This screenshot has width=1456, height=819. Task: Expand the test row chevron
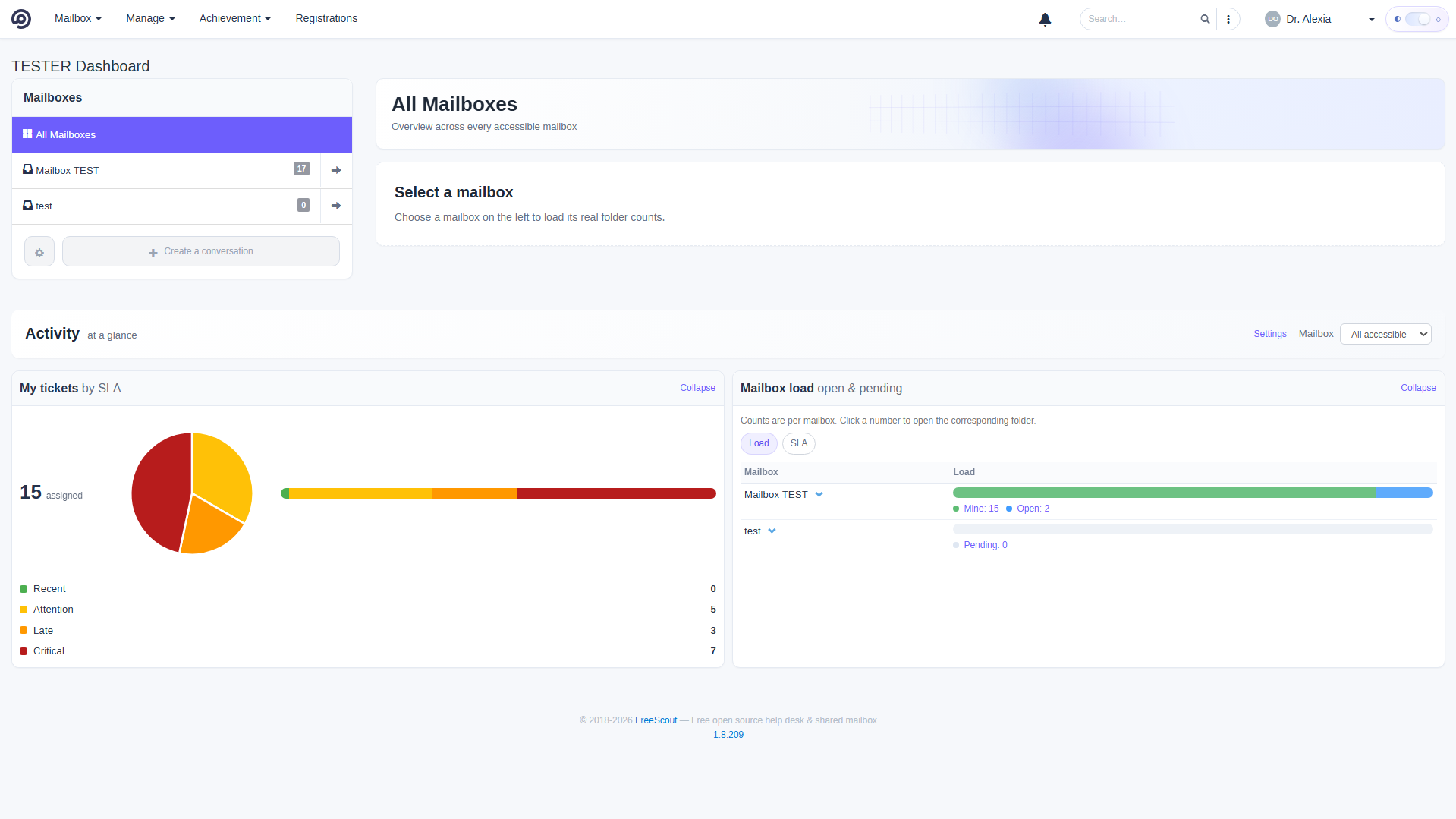pos(772,531)
